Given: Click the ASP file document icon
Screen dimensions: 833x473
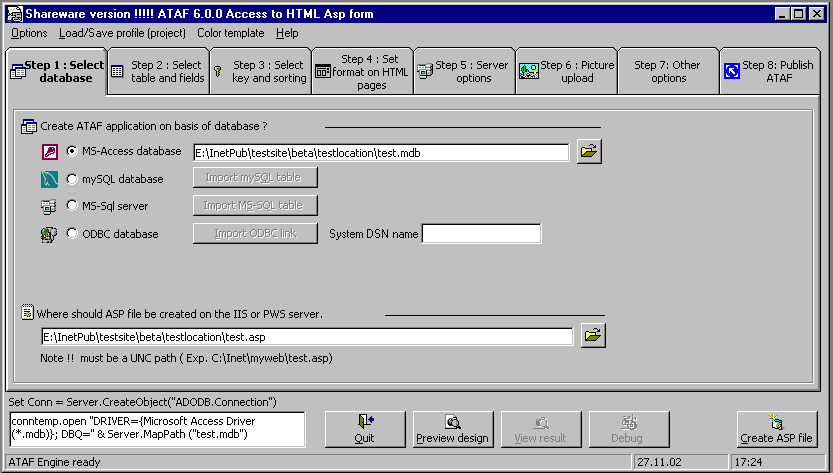Looking at the screenshot, I should (28, 314).
